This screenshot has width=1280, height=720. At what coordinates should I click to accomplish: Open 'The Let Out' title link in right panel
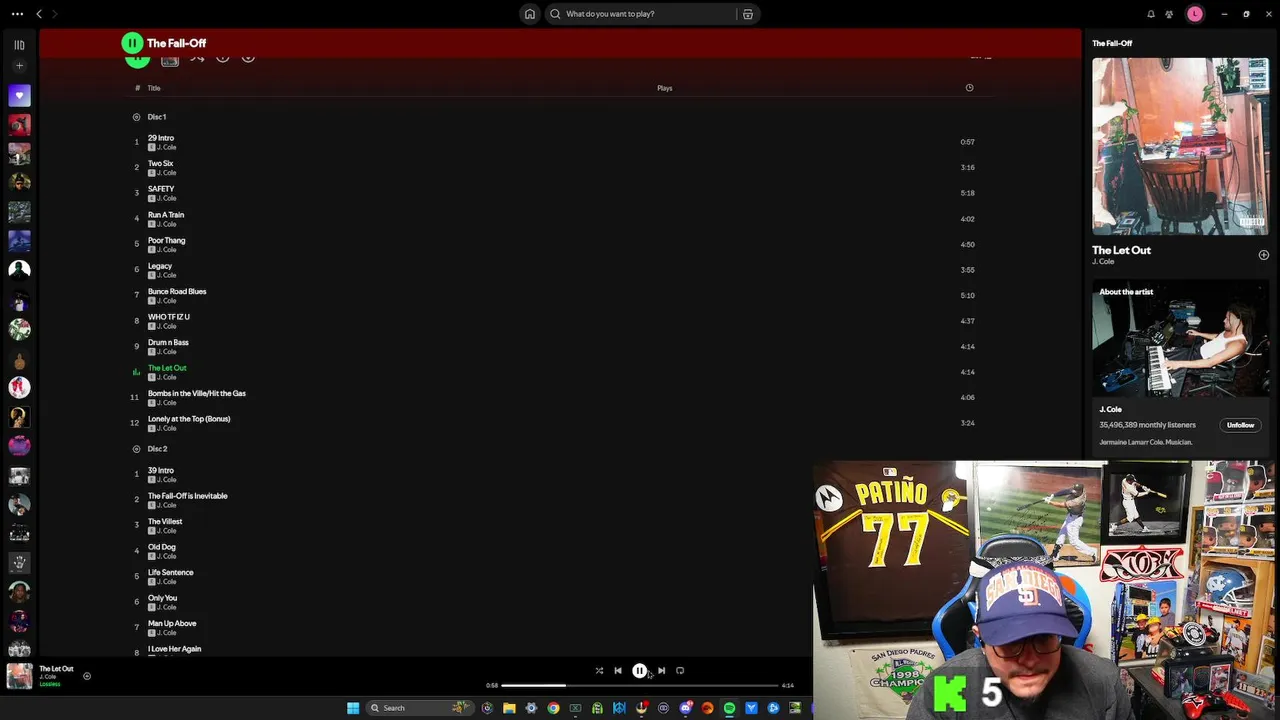[x=1121, y=250]
